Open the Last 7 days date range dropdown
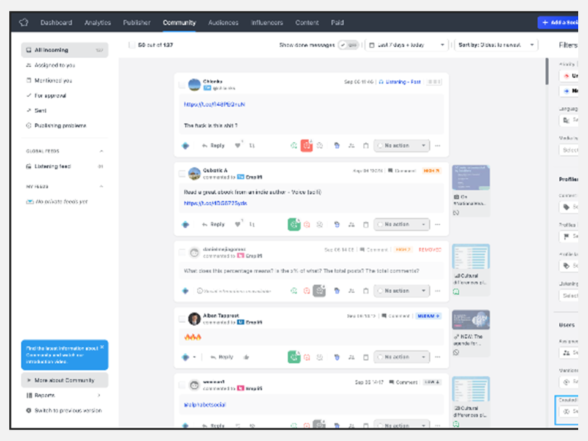The height and width of the screenshot is (441, 588). coord(406,45)
